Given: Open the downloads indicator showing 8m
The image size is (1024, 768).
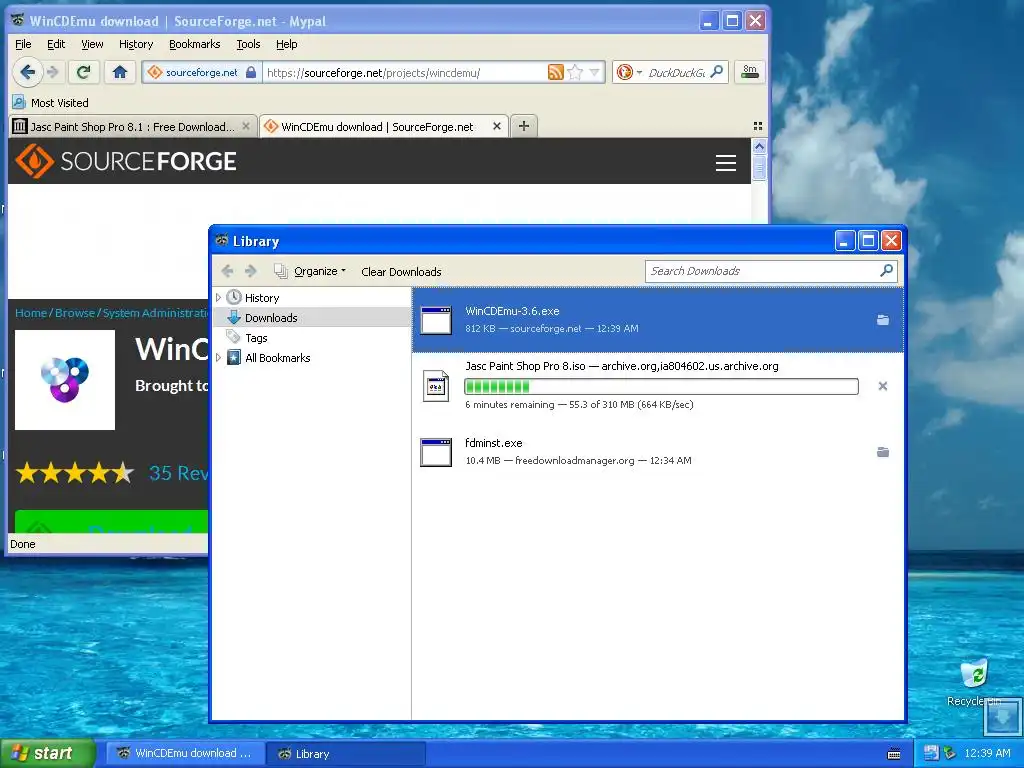Looking at the screenshot, I should (750, 72).
